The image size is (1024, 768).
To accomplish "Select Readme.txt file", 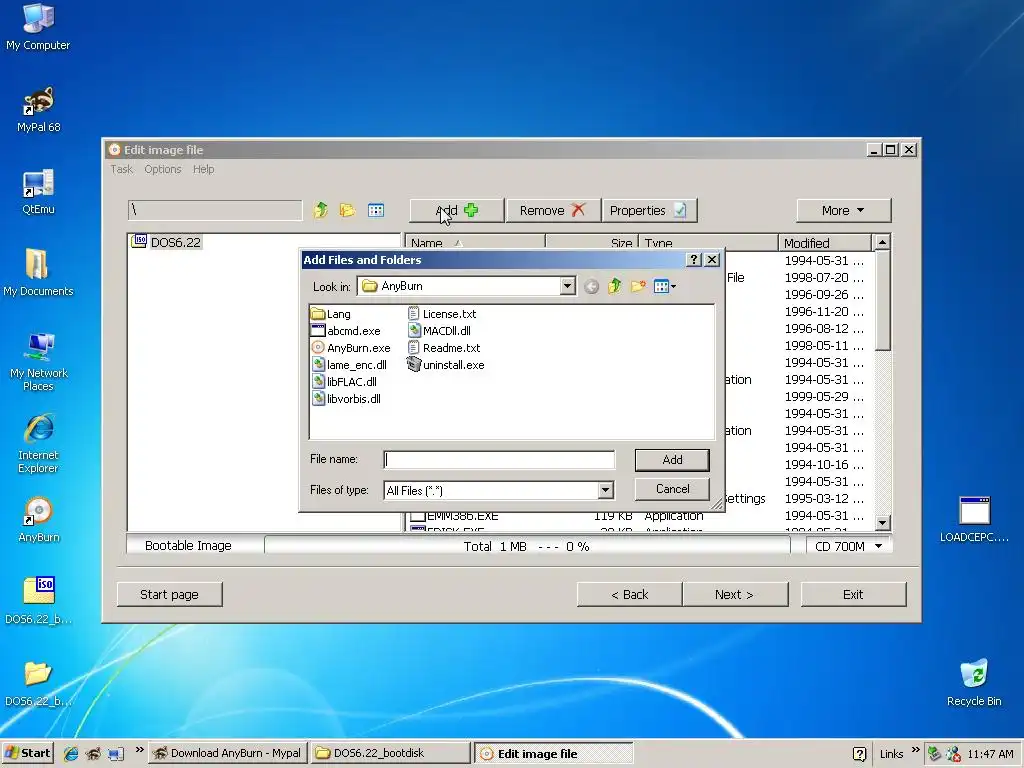I will click(x=444, y=348).
